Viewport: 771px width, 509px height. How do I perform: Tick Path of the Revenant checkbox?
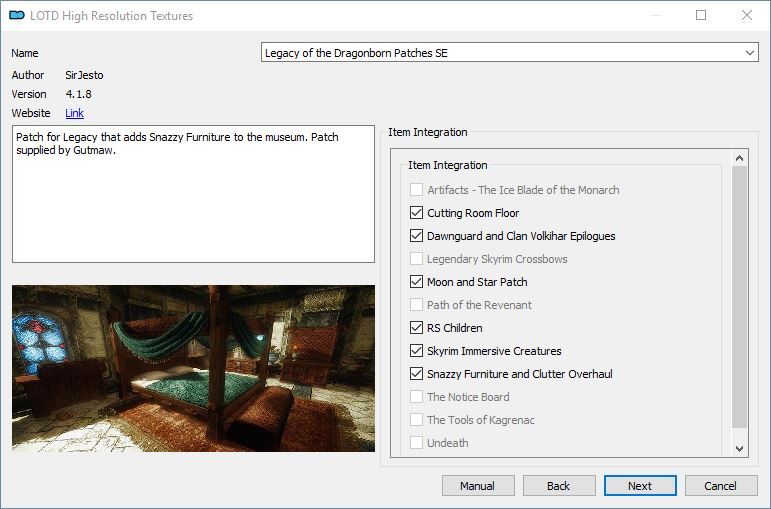point(416,305)
